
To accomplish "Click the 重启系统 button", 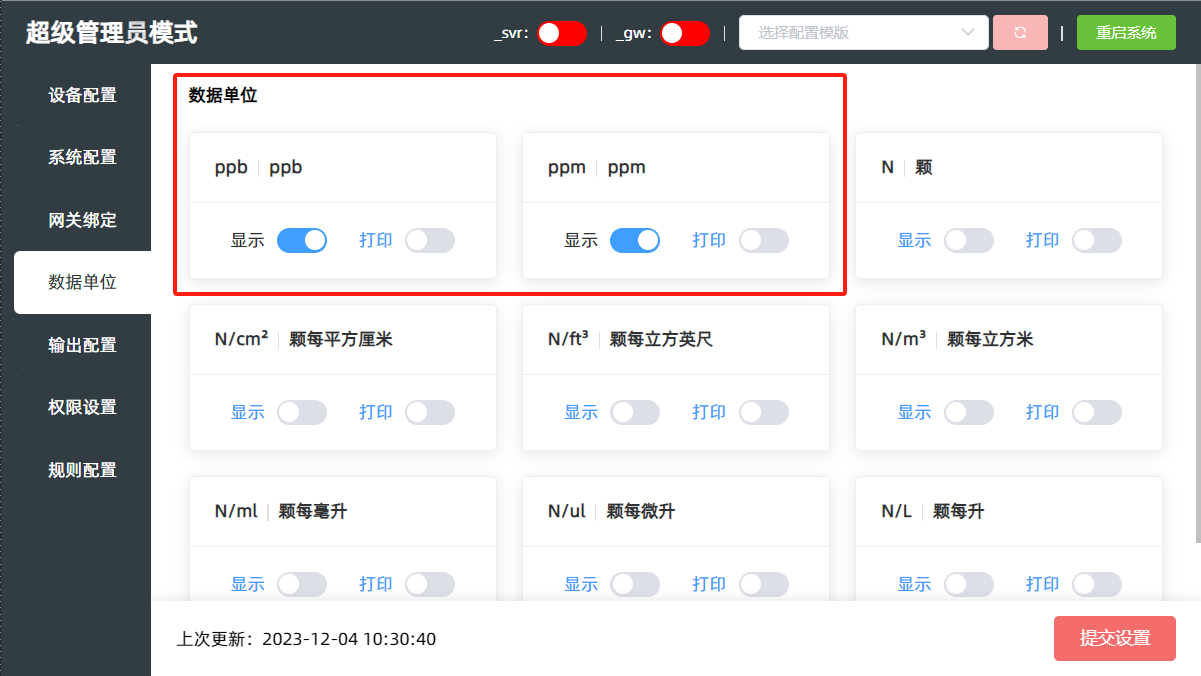I will (1126, 33).
